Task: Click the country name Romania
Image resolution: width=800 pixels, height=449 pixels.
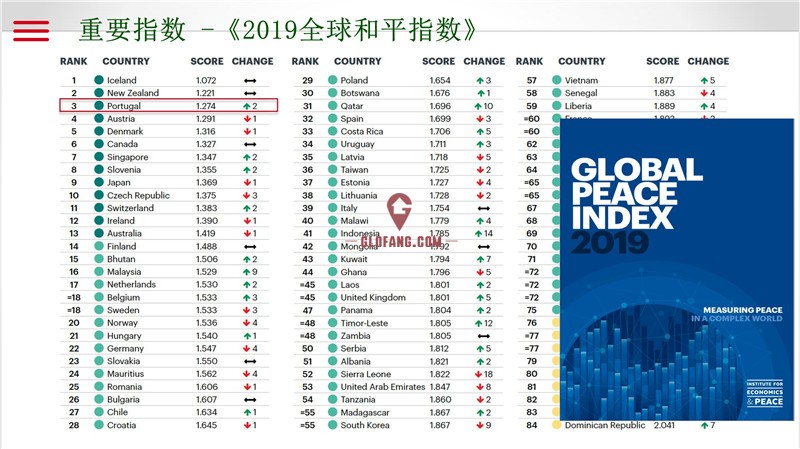Action: point(124,387)
